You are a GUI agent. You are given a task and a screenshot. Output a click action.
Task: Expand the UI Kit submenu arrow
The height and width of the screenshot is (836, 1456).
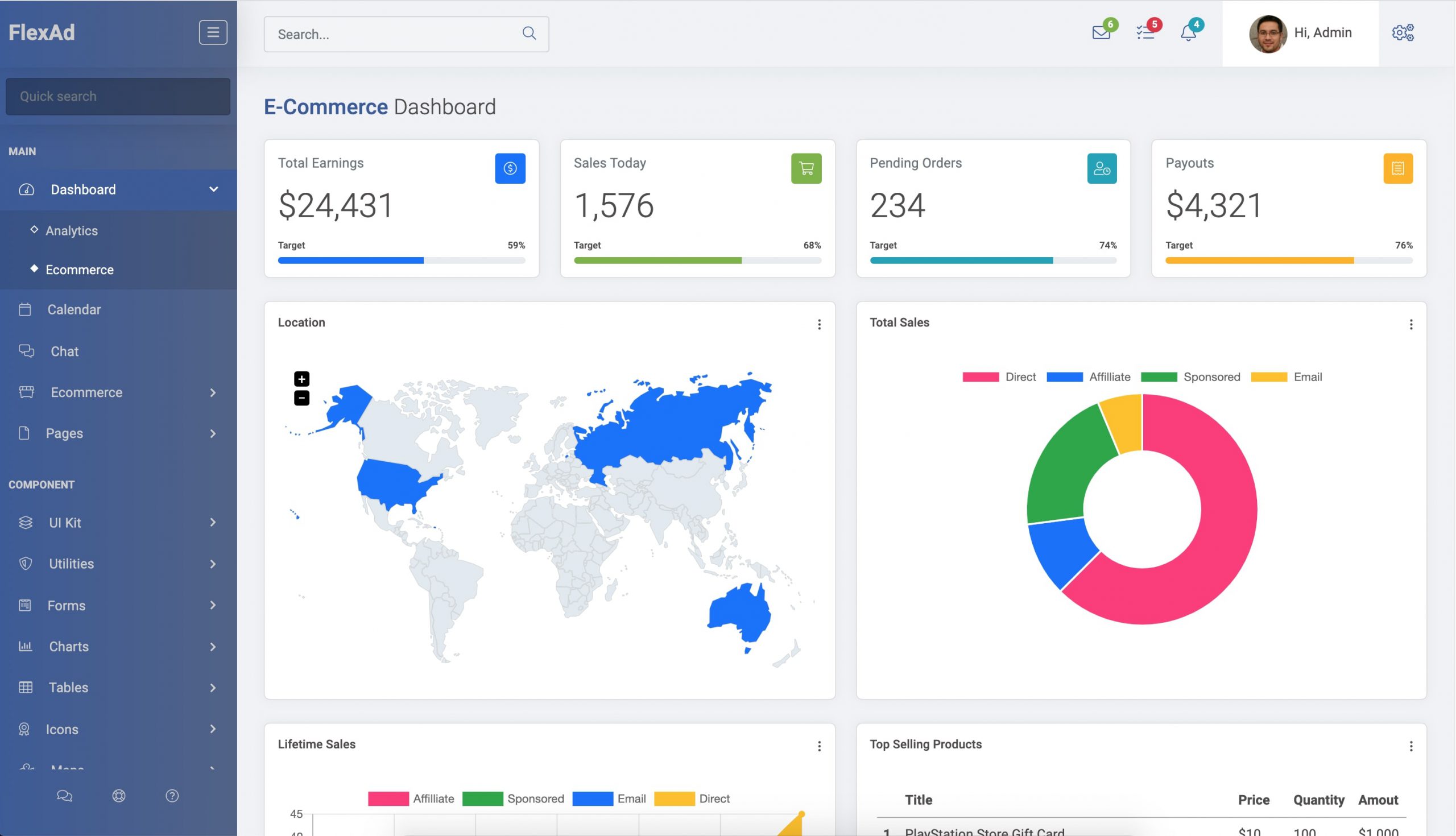[213, 523]
